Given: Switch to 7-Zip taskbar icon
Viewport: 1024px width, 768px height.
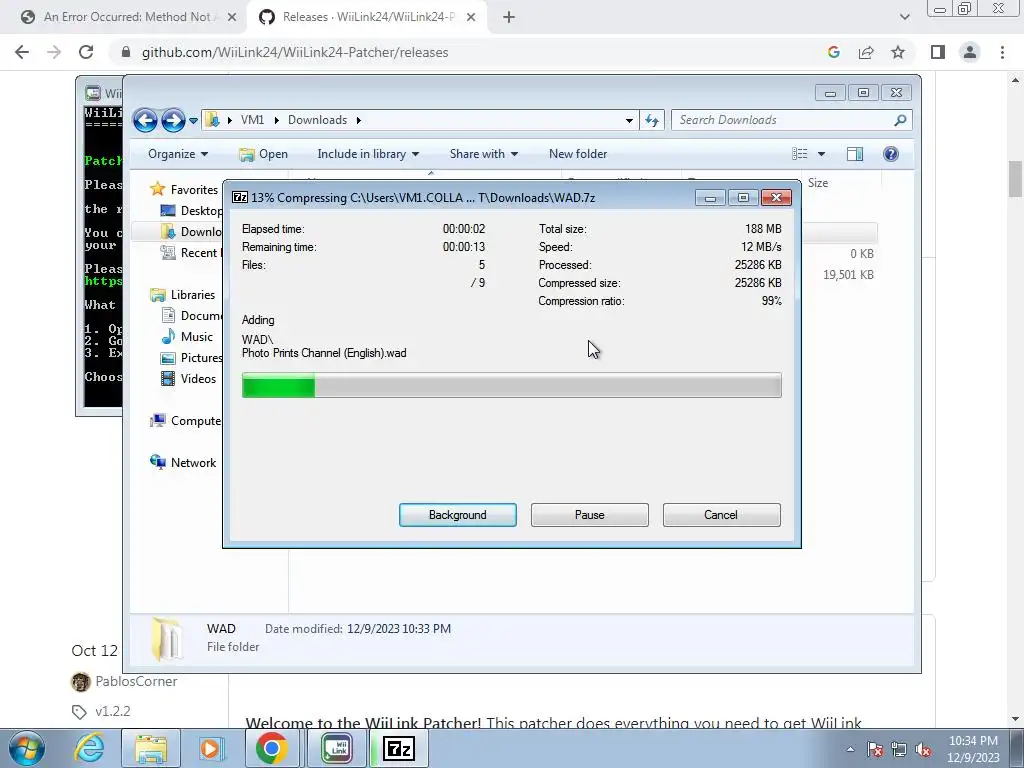Looking at the screenshot, I should (x=398, y=748).
